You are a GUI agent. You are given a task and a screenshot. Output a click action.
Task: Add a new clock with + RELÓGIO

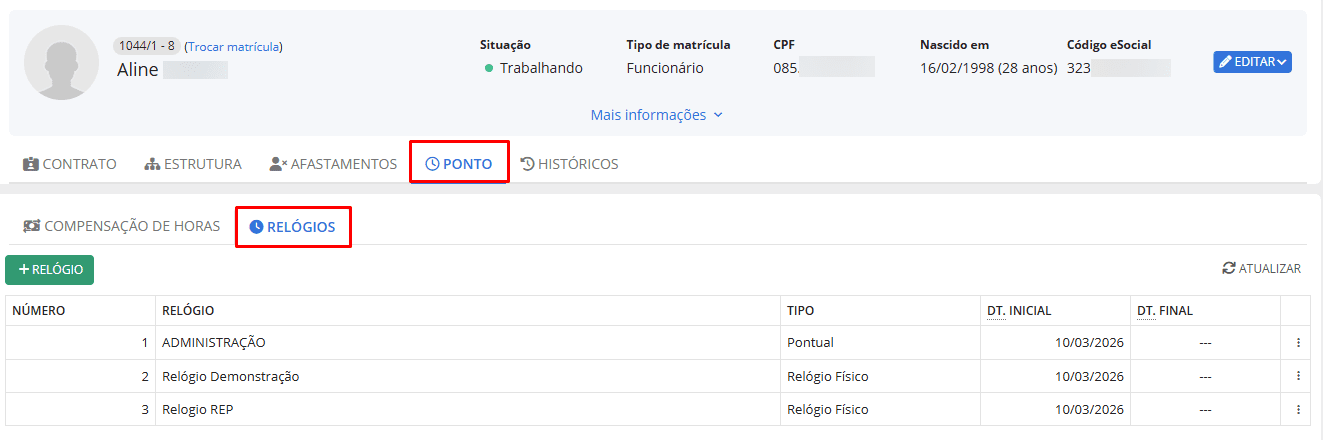[50, 270]
